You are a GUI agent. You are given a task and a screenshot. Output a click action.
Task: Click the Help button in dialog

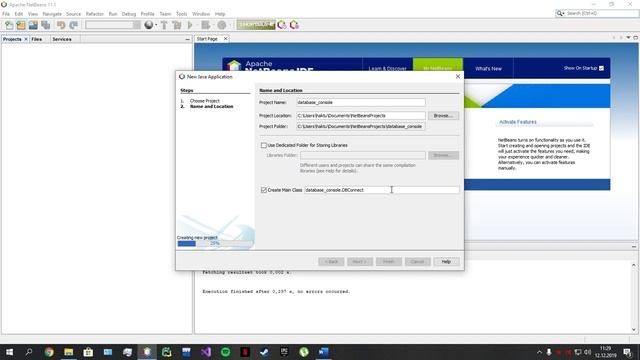click(446, 262)
